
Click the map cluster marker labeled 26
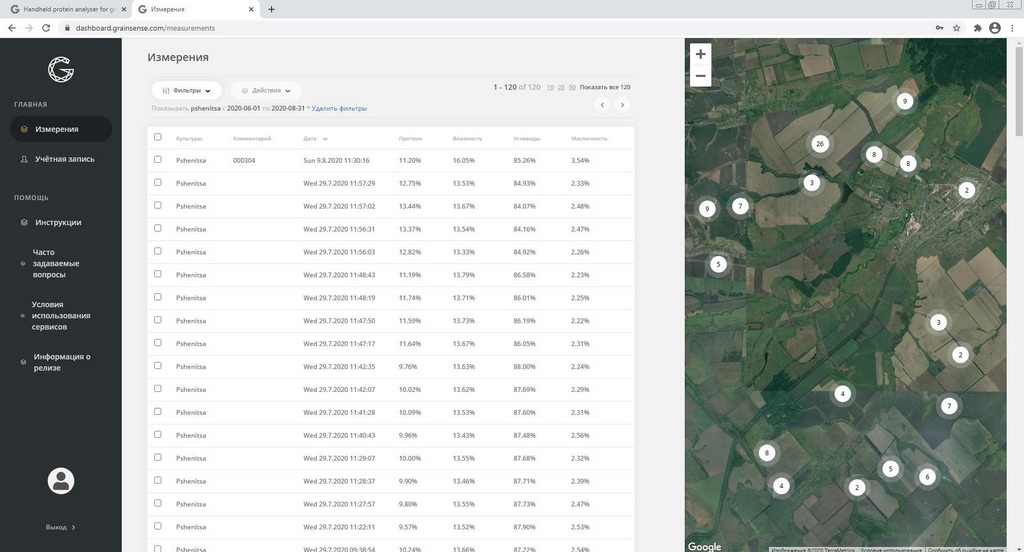820,144
